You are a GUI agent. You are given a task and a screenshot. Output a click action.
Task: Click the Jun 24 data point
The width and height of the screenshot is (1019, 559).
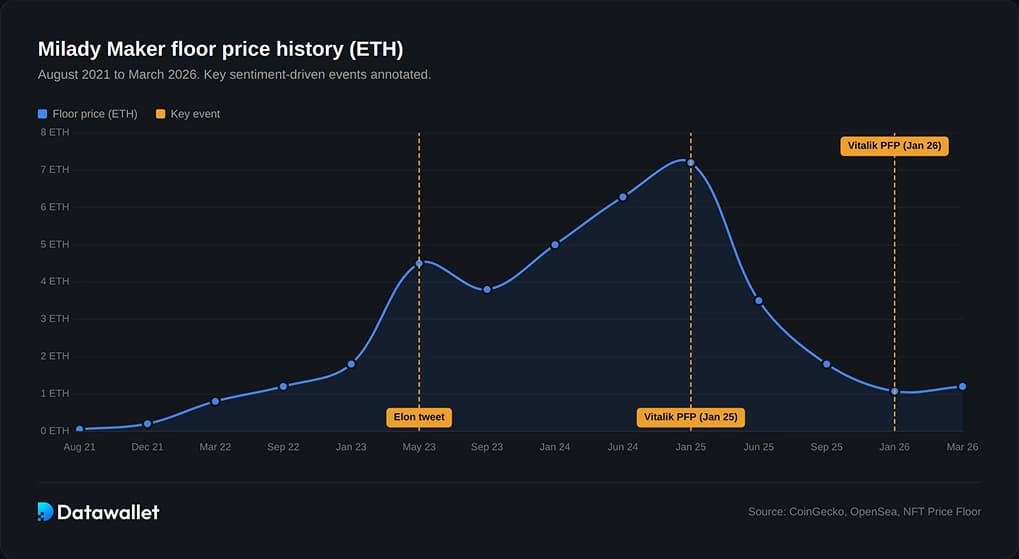pyautogui.click(x=623, y=197)
